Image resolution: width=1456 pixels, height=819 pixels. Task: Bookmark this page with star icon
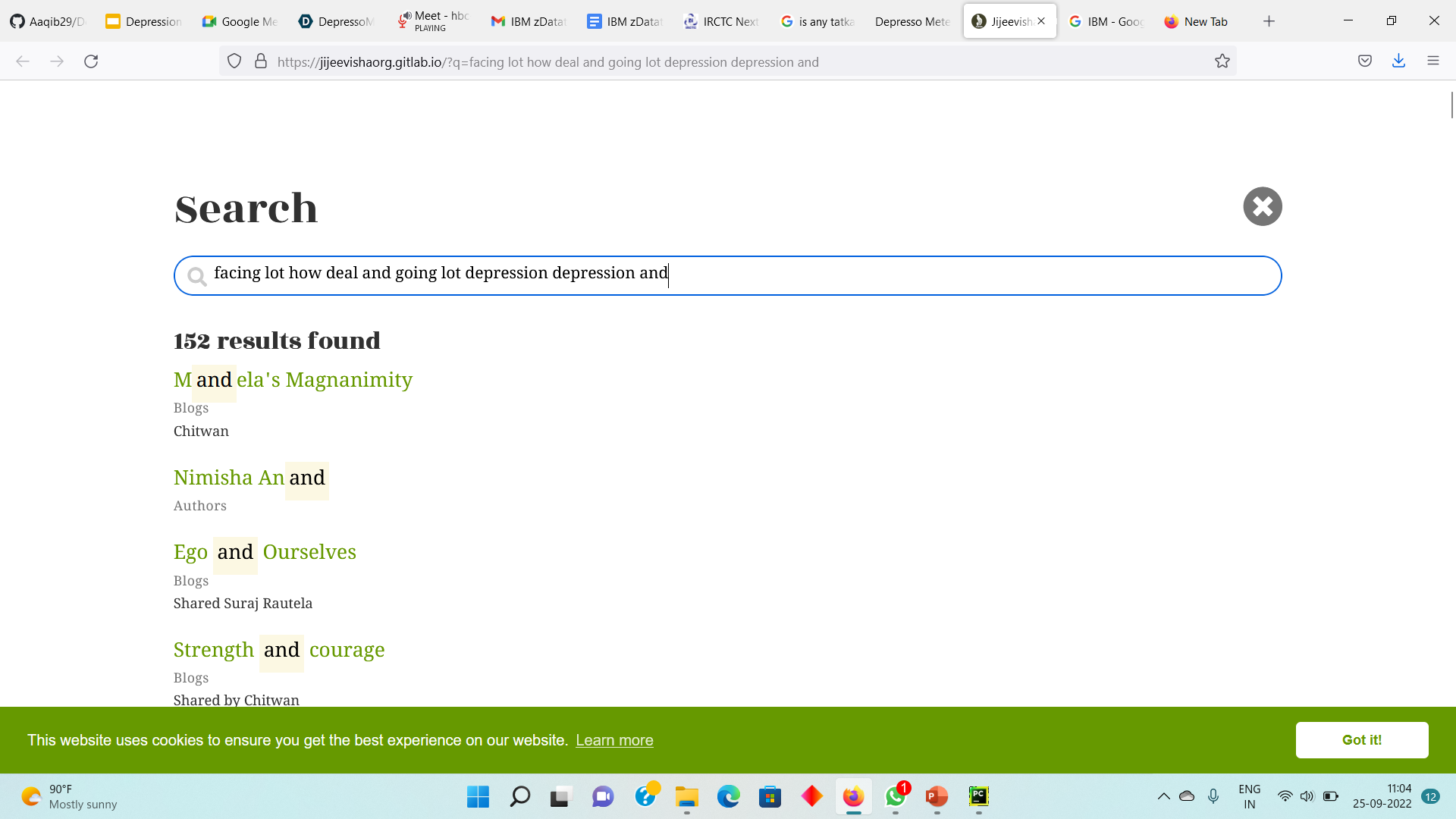(1222, 61)
